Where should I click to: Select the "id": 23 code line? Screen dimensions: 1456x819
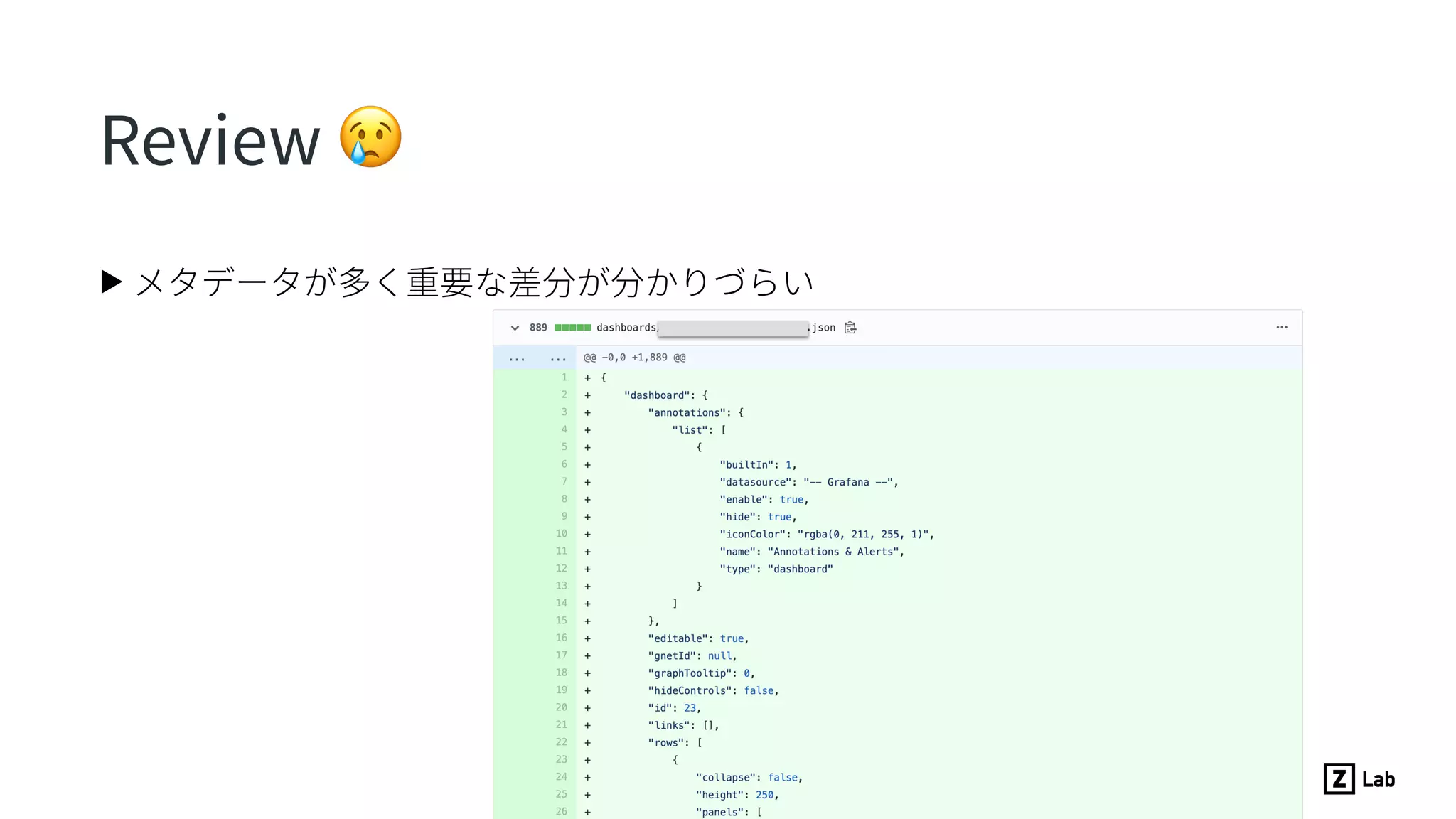click(675, 708)
